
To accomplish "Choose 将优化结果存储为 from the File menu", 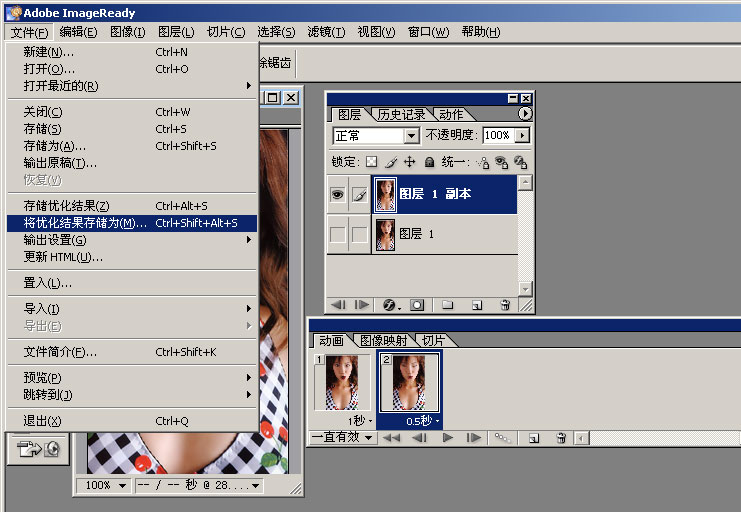I will click(x=85, y=223).
